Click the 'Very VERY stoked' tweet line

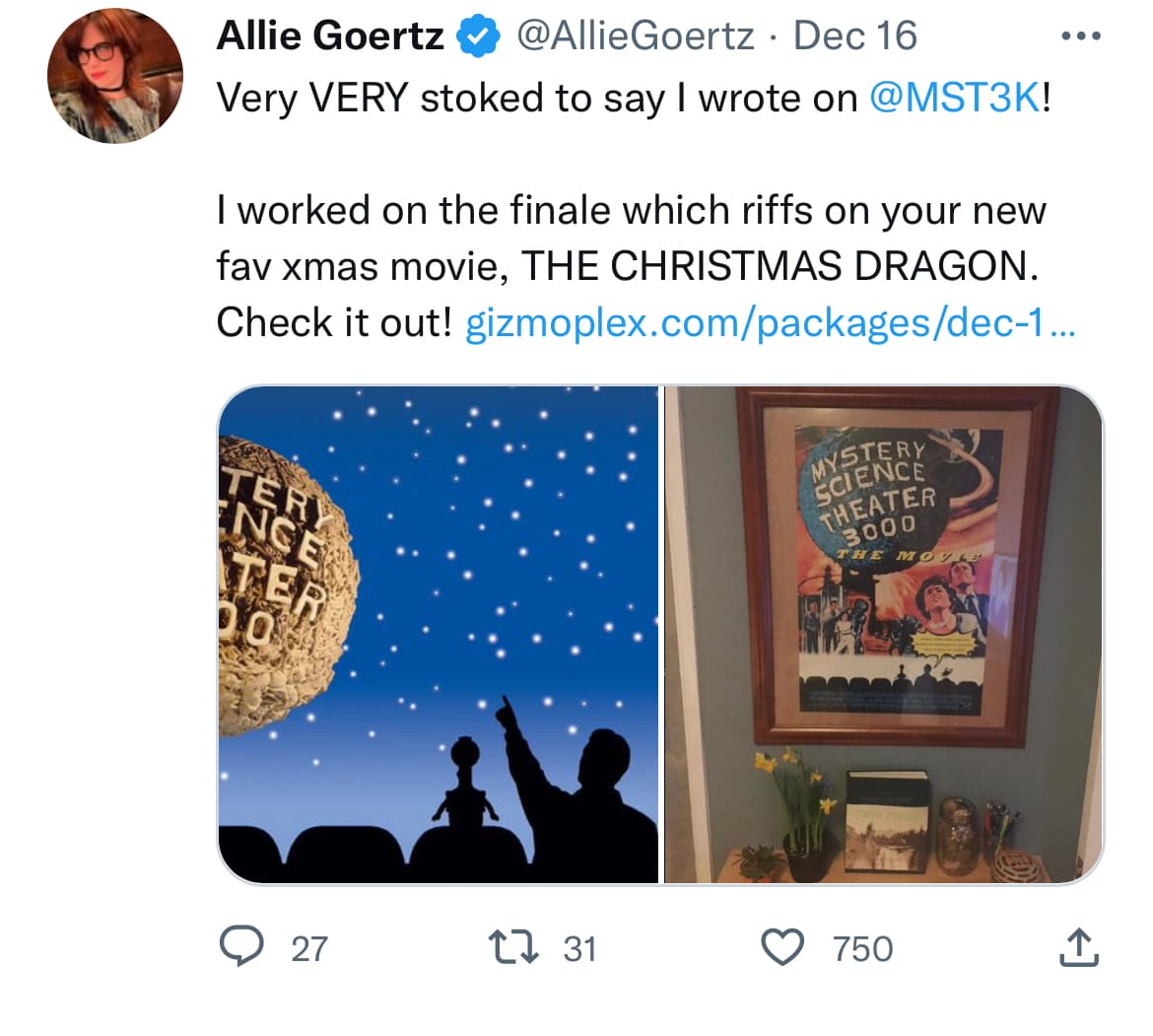[537, 97]
